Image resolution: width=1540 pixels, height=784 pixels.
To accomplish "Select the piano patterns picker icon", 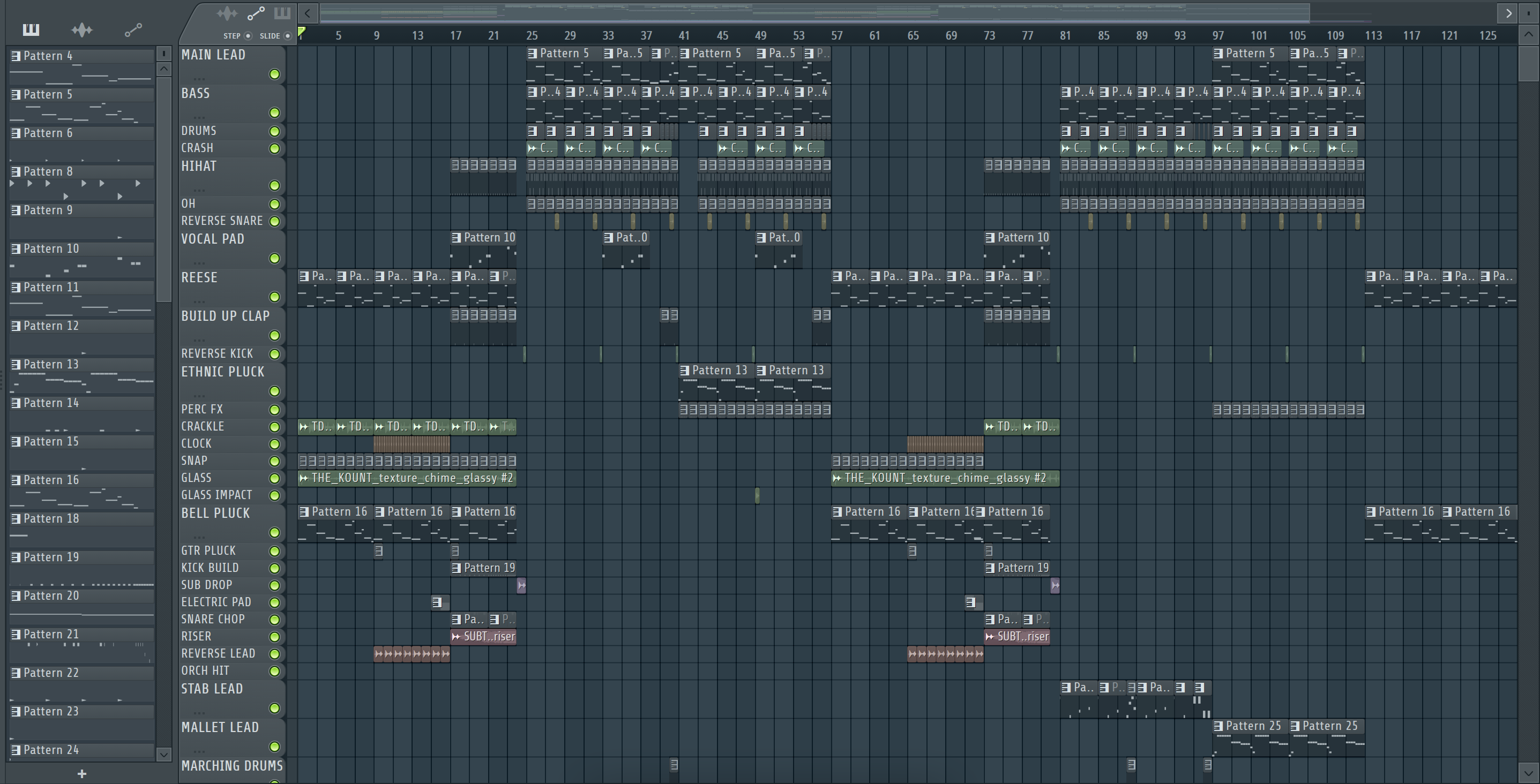I will pyautogui.click(x=31, y=29).
